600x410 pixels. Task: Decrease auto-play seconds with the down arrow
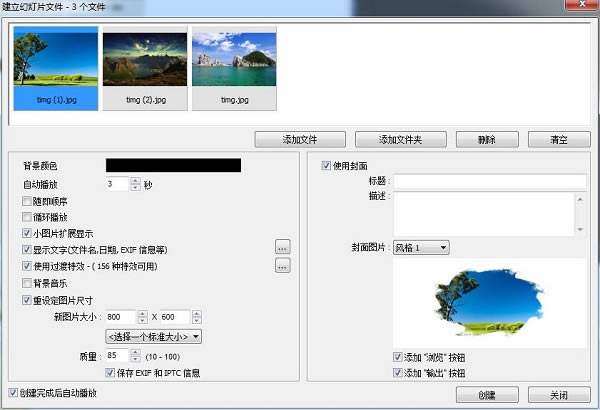tap(135, 187)
